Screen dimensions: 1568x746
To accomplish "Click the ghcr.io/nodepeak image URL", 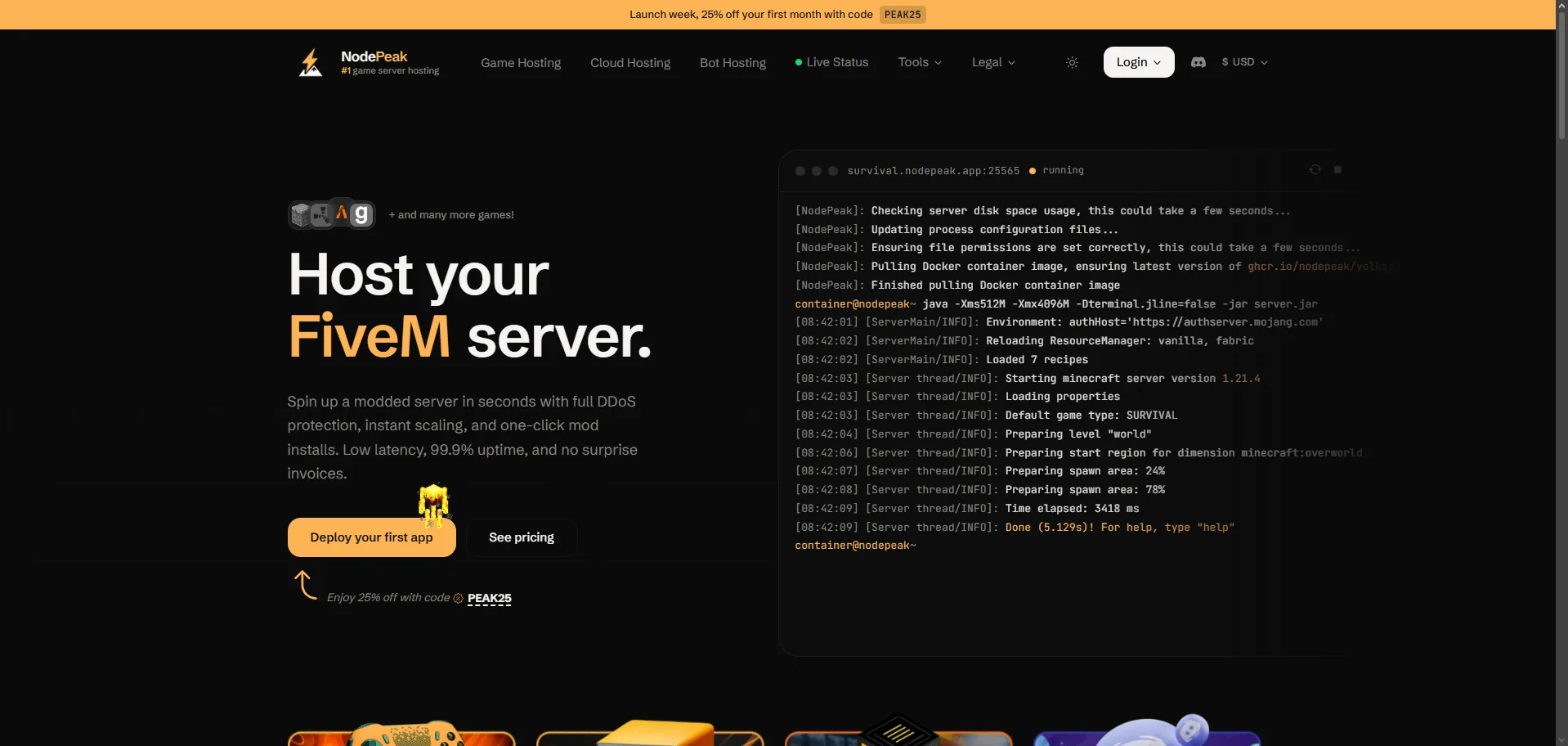I will (1323, 267).
